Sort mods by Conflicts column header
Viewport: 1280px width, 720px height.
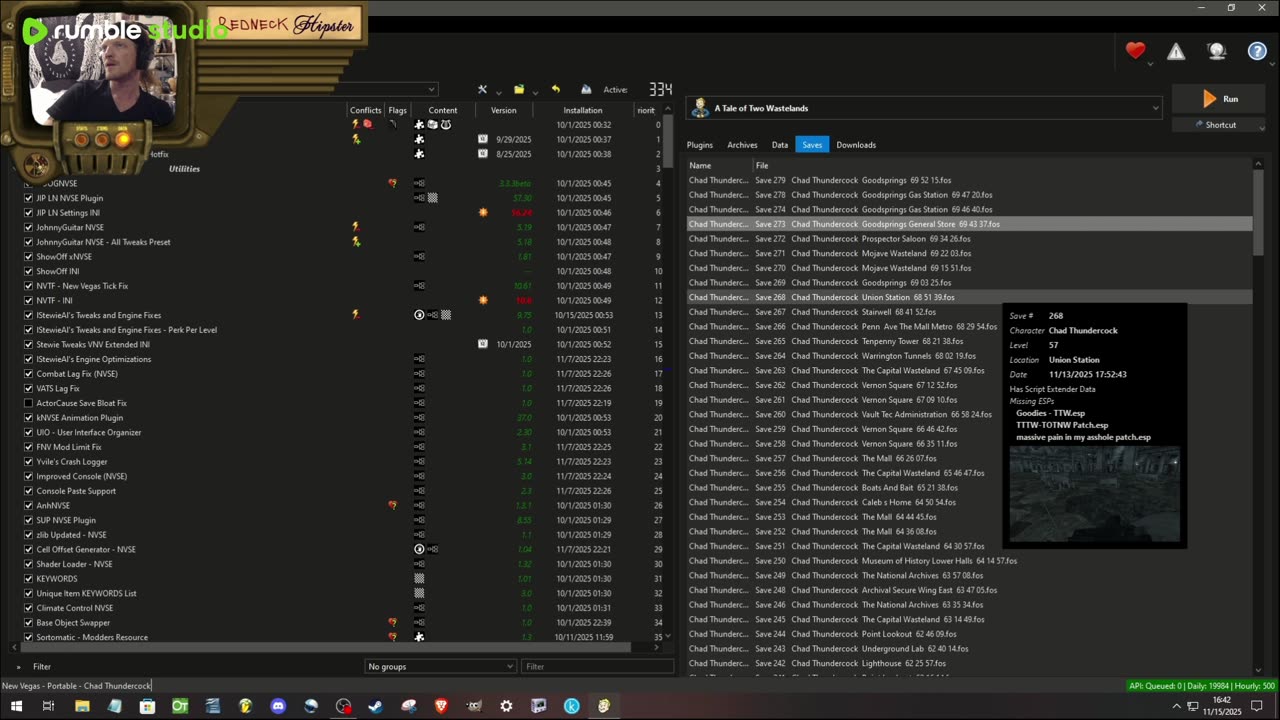pos(366,110)
